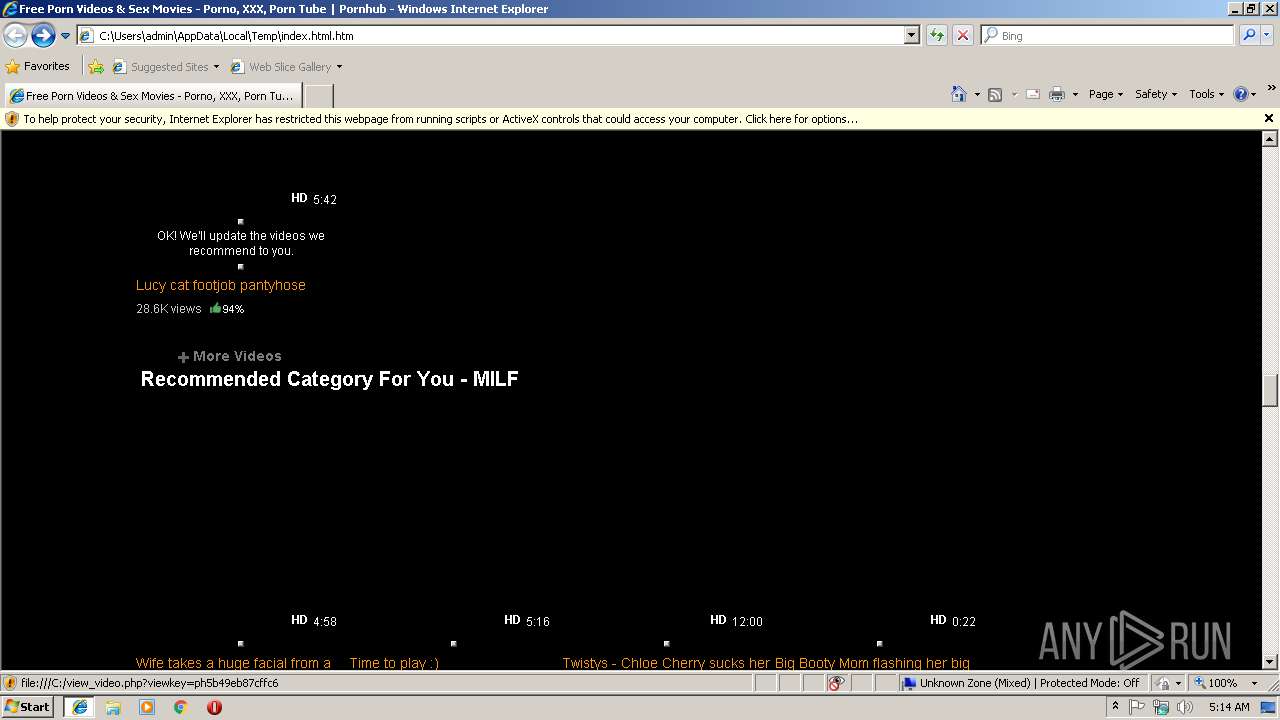Open the Windows Start menu

tap(27, 706)
